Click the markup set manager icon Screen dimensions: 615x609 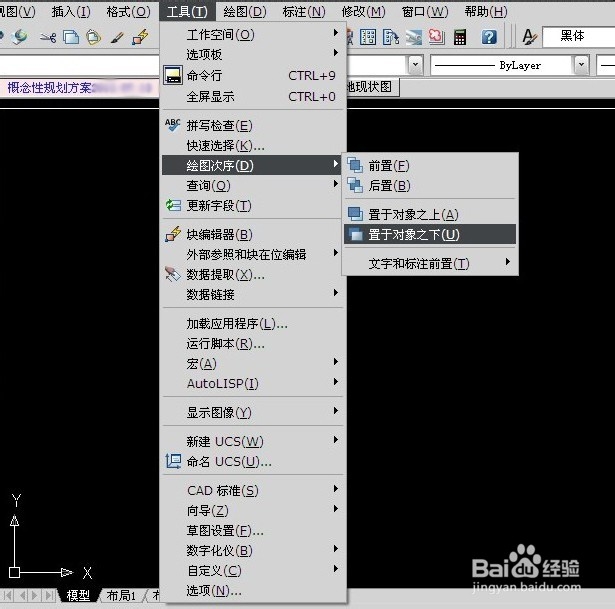[437, 37]
